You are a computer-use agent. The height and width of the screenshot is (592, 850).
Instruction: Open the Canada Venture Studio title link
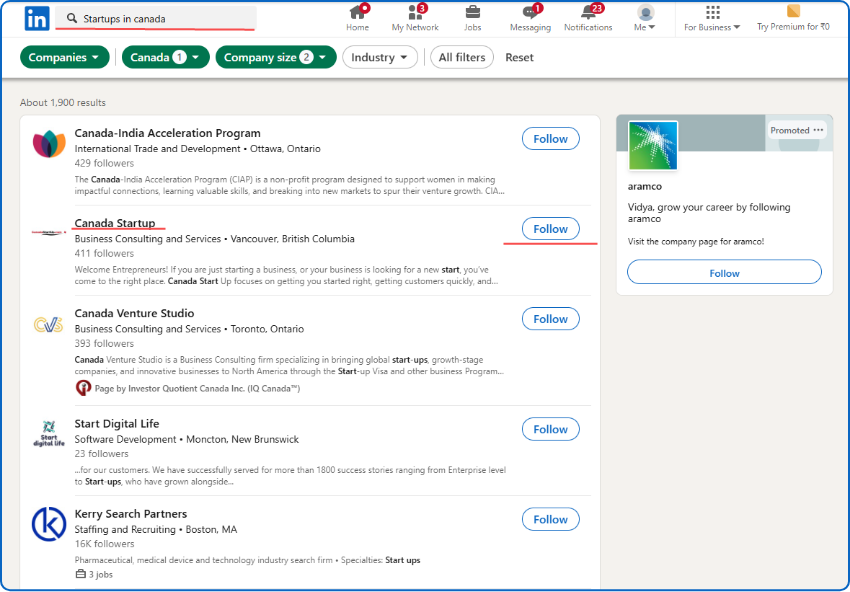pyautogui.click(x=134, y=313)
